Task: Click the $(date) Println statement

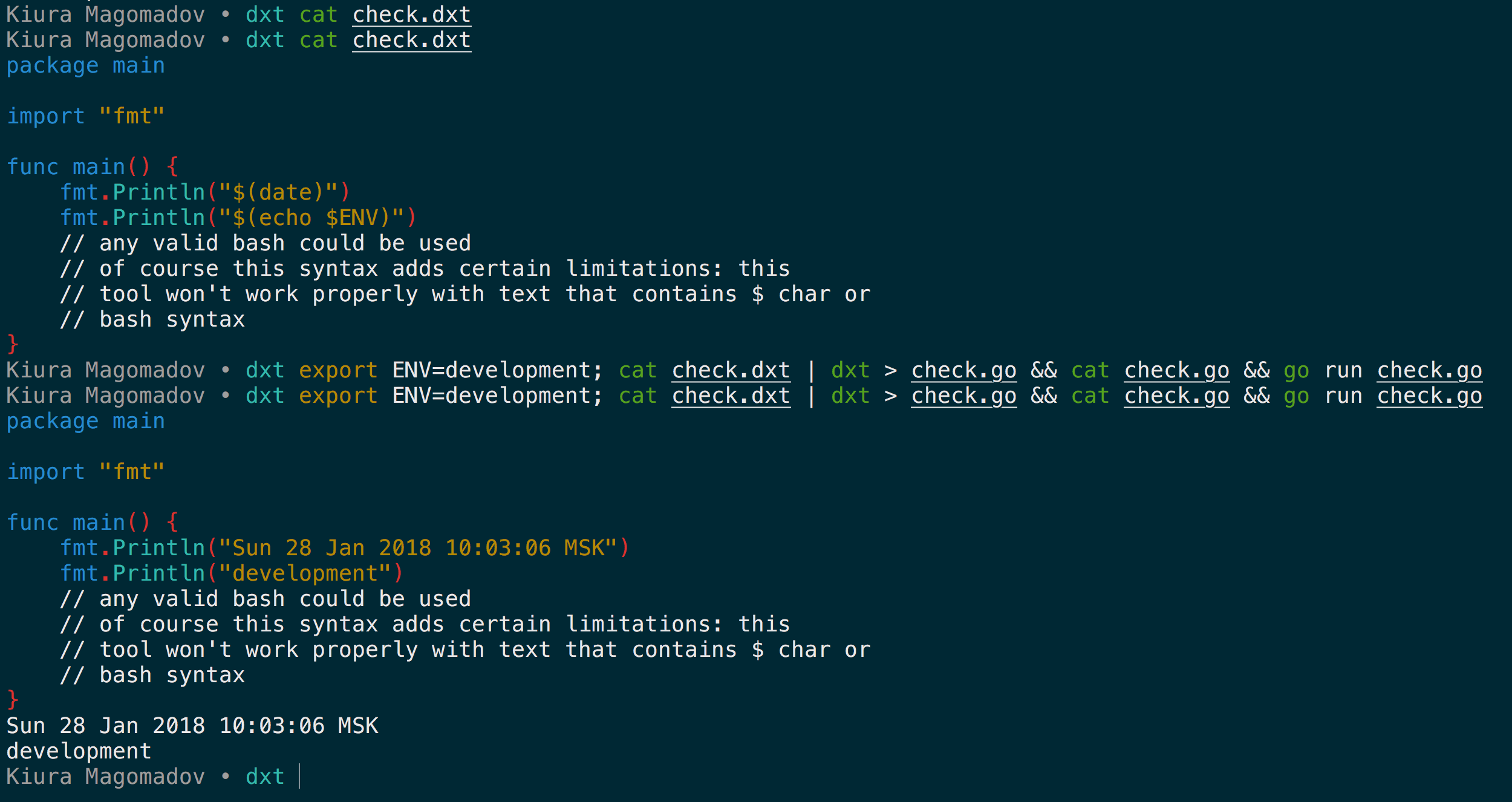Action: [x=205, y=192]
